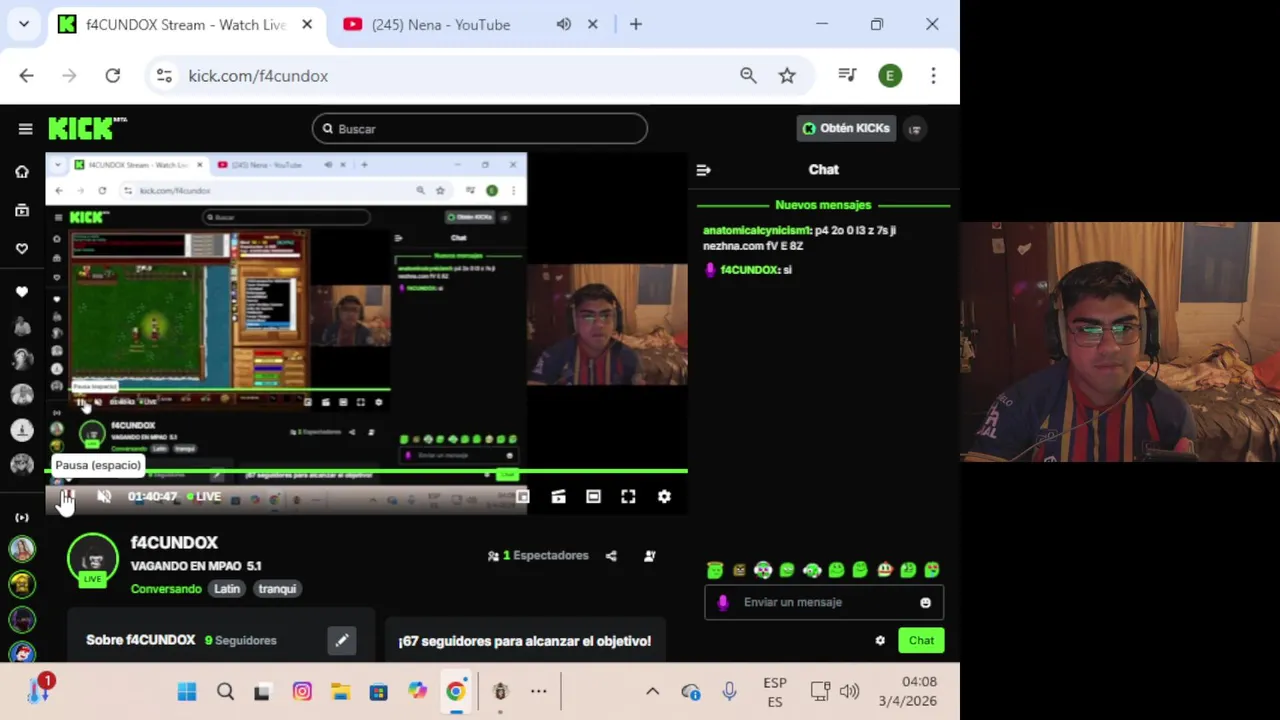Click user follow icon beside share

tap(650, 556)
